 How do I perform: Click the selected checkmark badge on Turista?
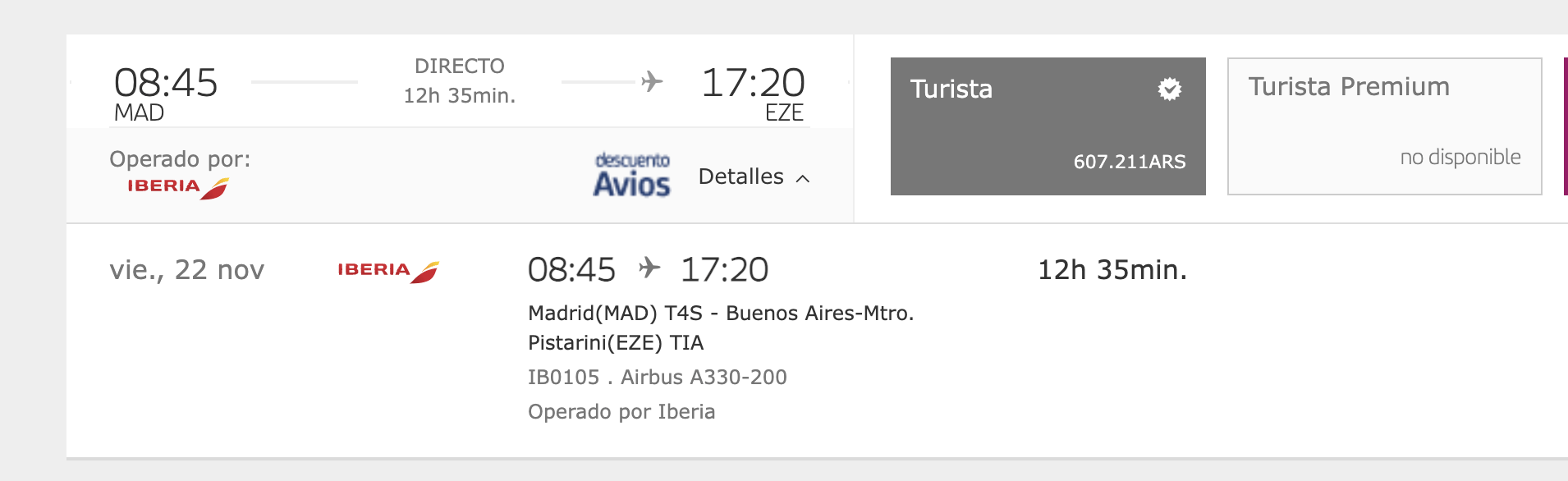1169,89
